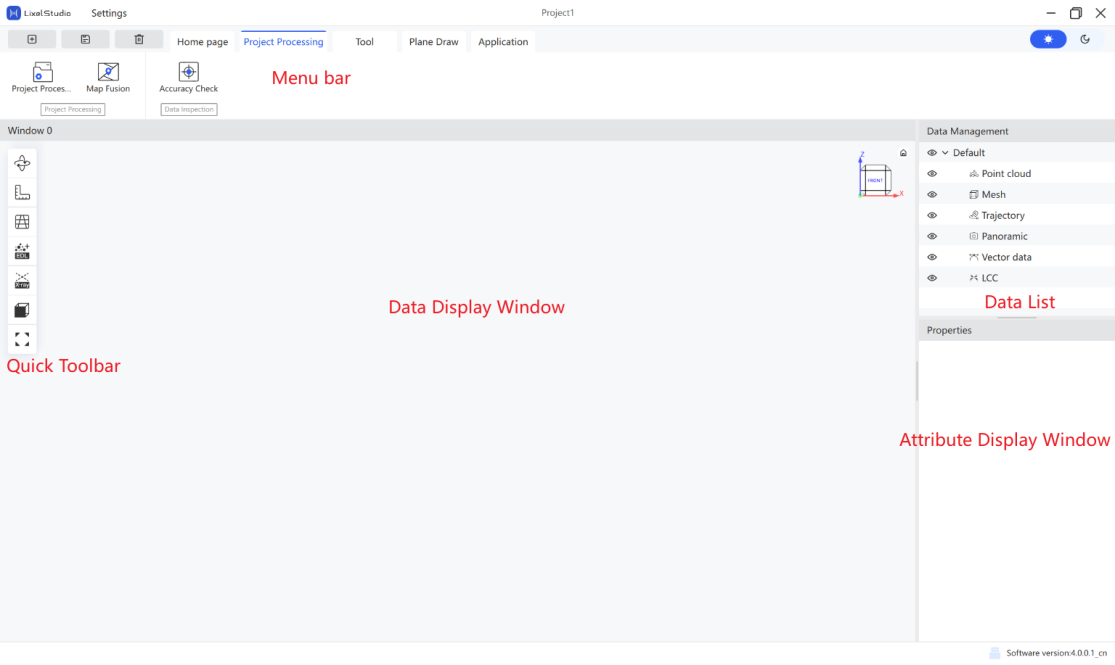Switch to the Application tab

tap(503, 41)
